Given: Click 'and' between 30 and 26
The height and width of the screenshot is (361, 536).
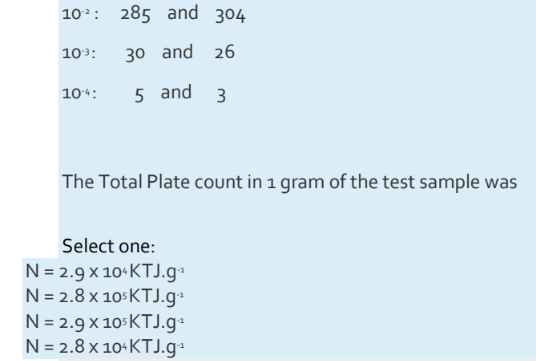Looking at the screenshot, I should (177, 52).
